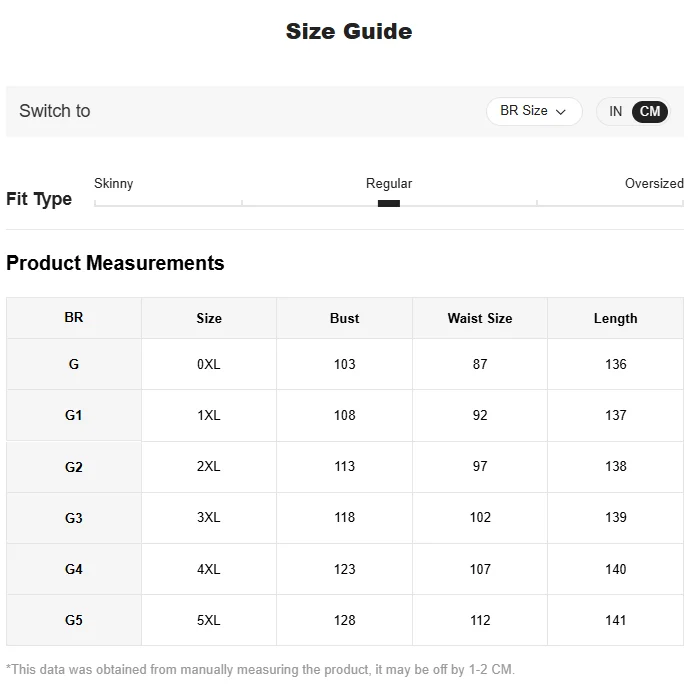Select the CM unit toggle

coord(650,111)
